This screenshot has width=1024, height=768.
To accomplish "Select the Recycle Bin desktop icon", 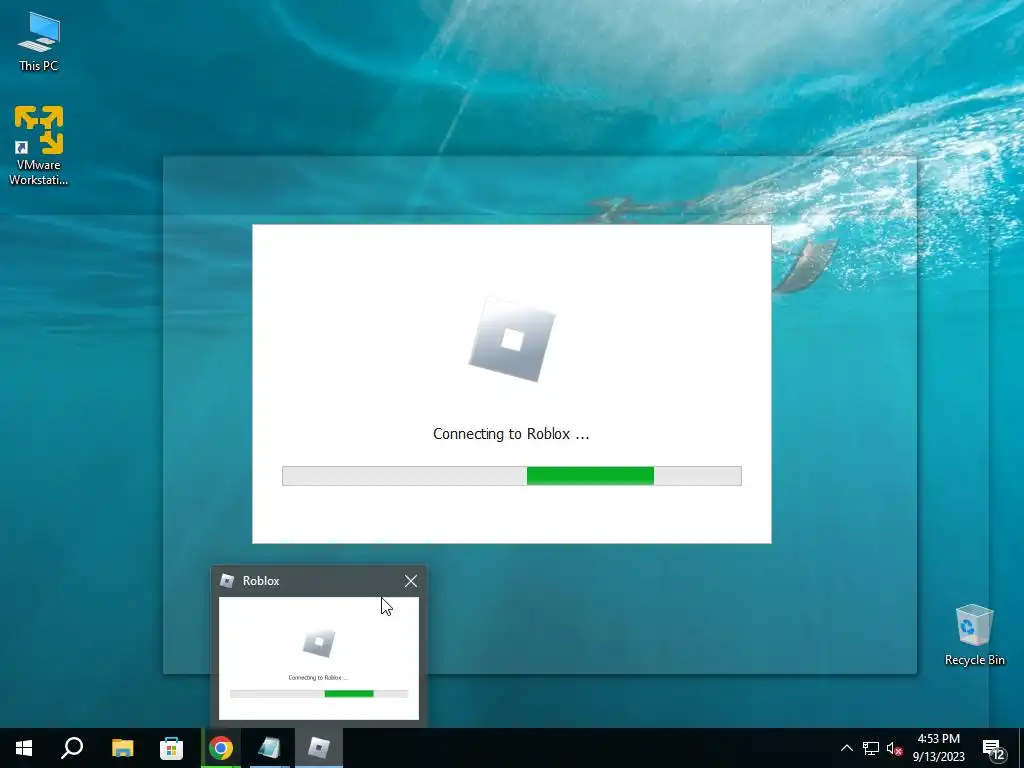I will pyautogui.click(x=974, y=634).
